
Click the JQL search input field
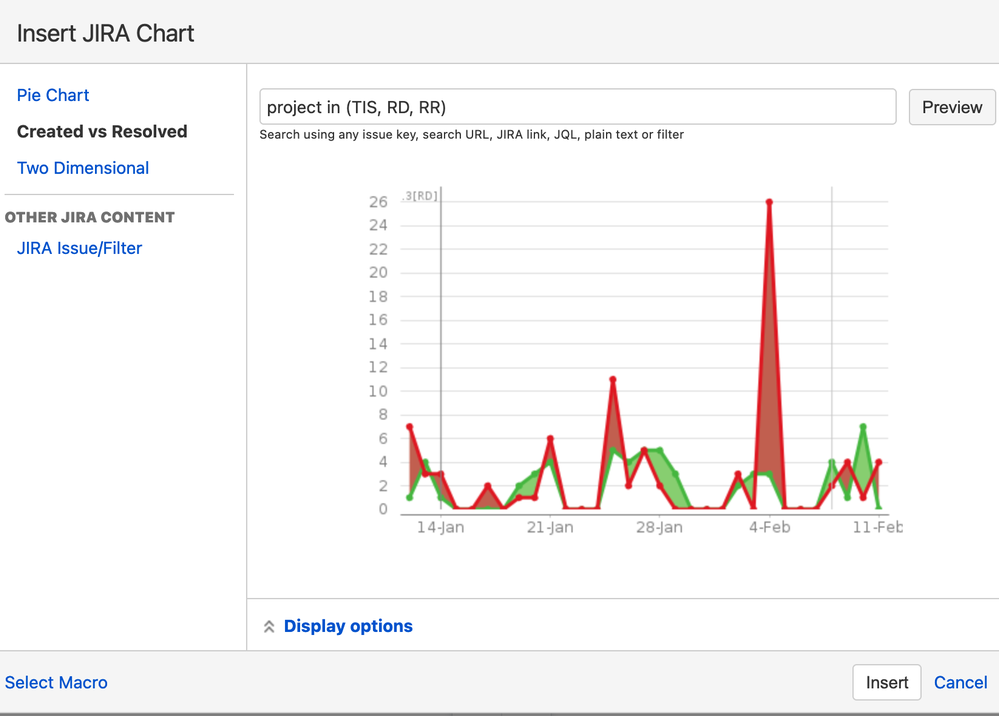pos(577,107)
